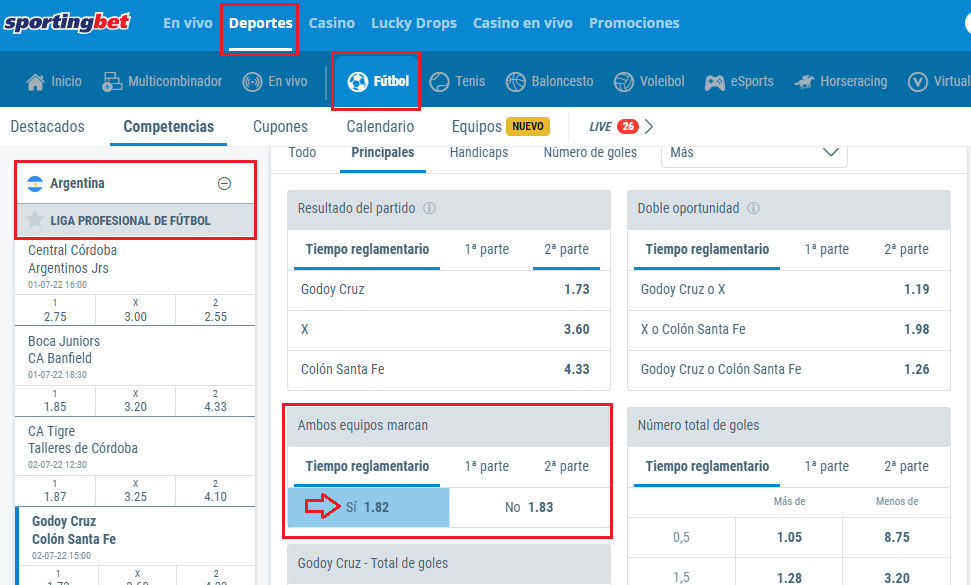Image resolution: width=971 pixels, height=585 pixels.
Task: Switch to the Calendario tab
Action: point(380,127)
